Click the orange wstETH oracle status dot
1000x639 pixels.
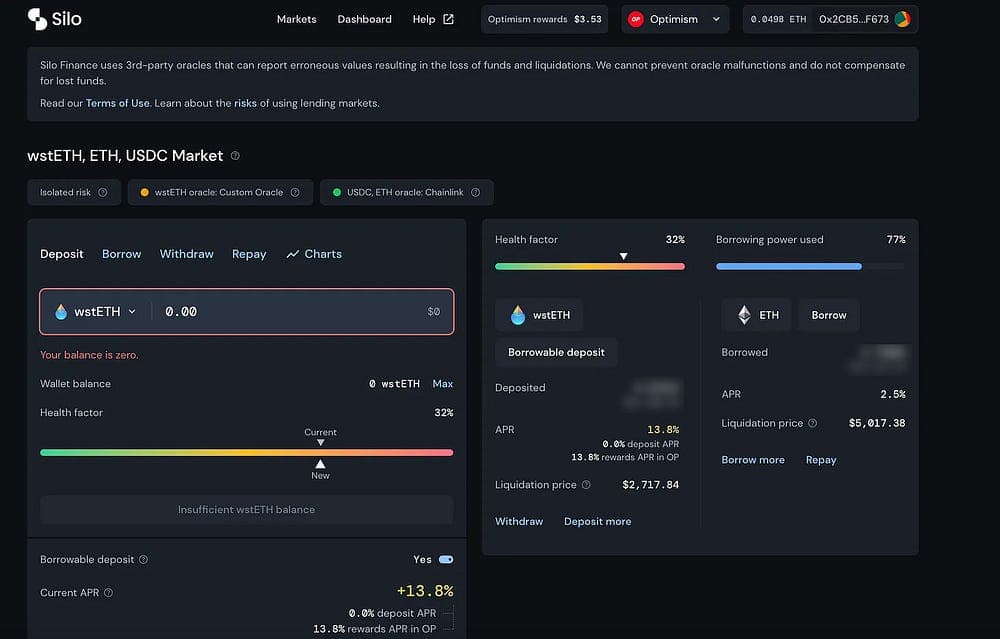click(x=145, y=192)
